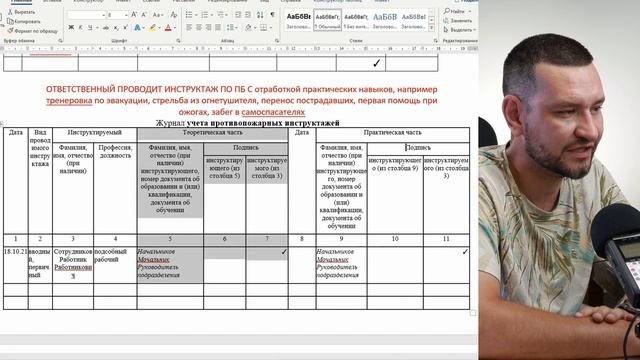Screen dimensions: 640x360
Task: Toggle subscript formatting
Action: click(x=116, y=28)
